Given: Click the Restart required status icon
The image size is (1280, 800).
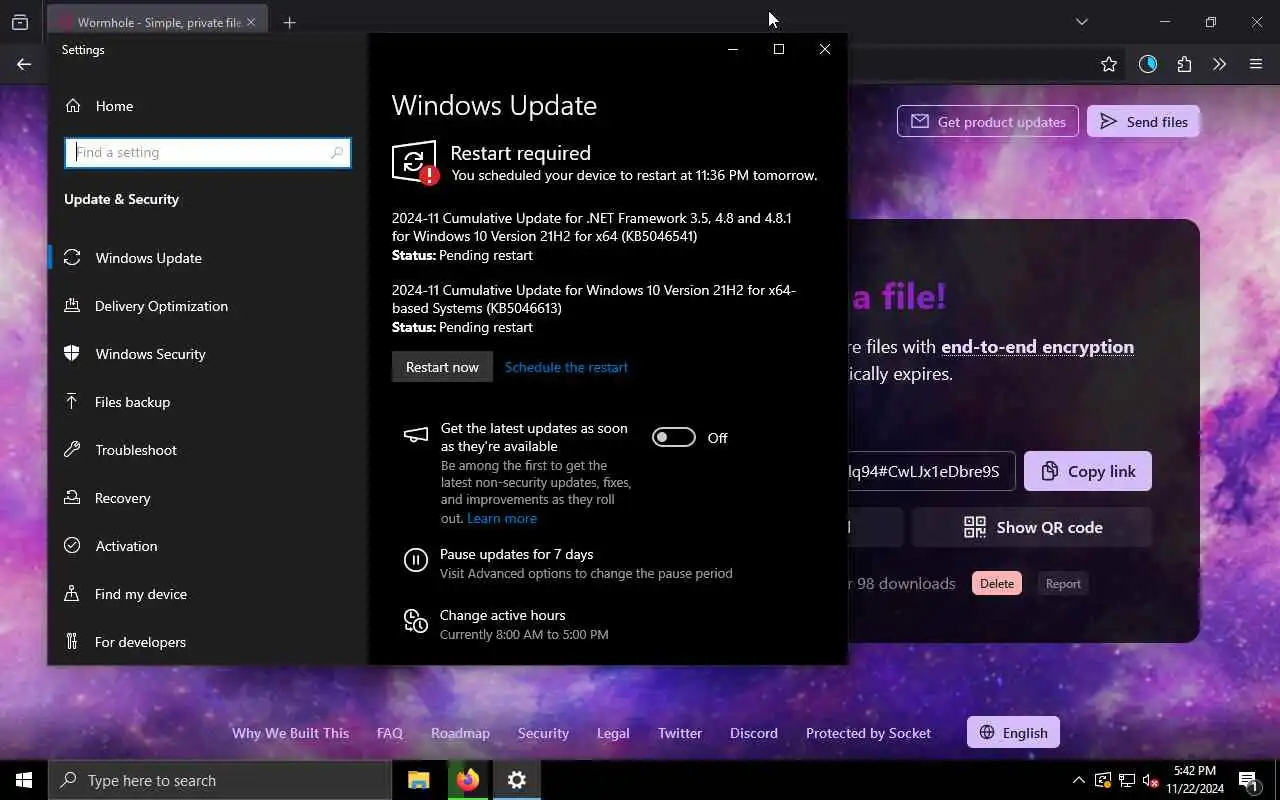Looking at the screenshot, I should point(415,162).
